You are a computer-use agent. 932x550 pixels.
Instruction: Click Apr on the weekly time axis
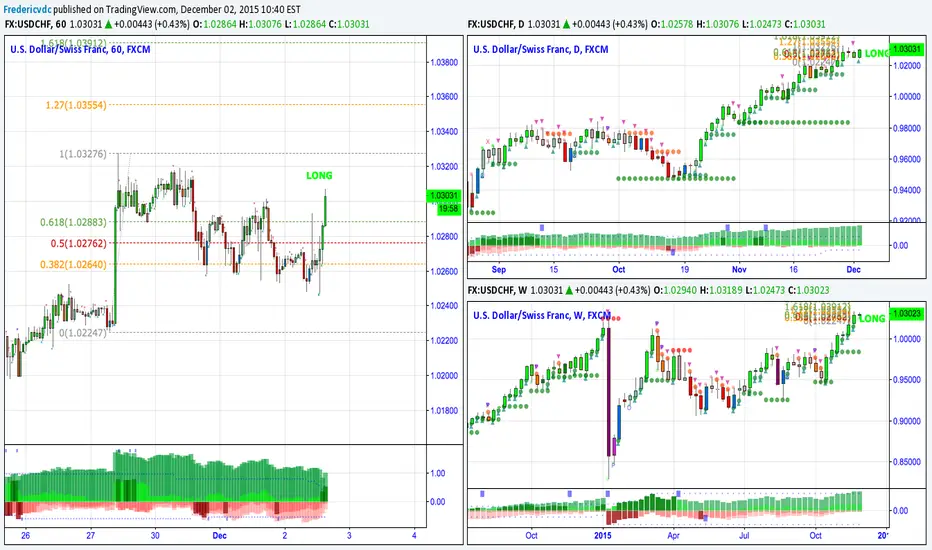673,536
